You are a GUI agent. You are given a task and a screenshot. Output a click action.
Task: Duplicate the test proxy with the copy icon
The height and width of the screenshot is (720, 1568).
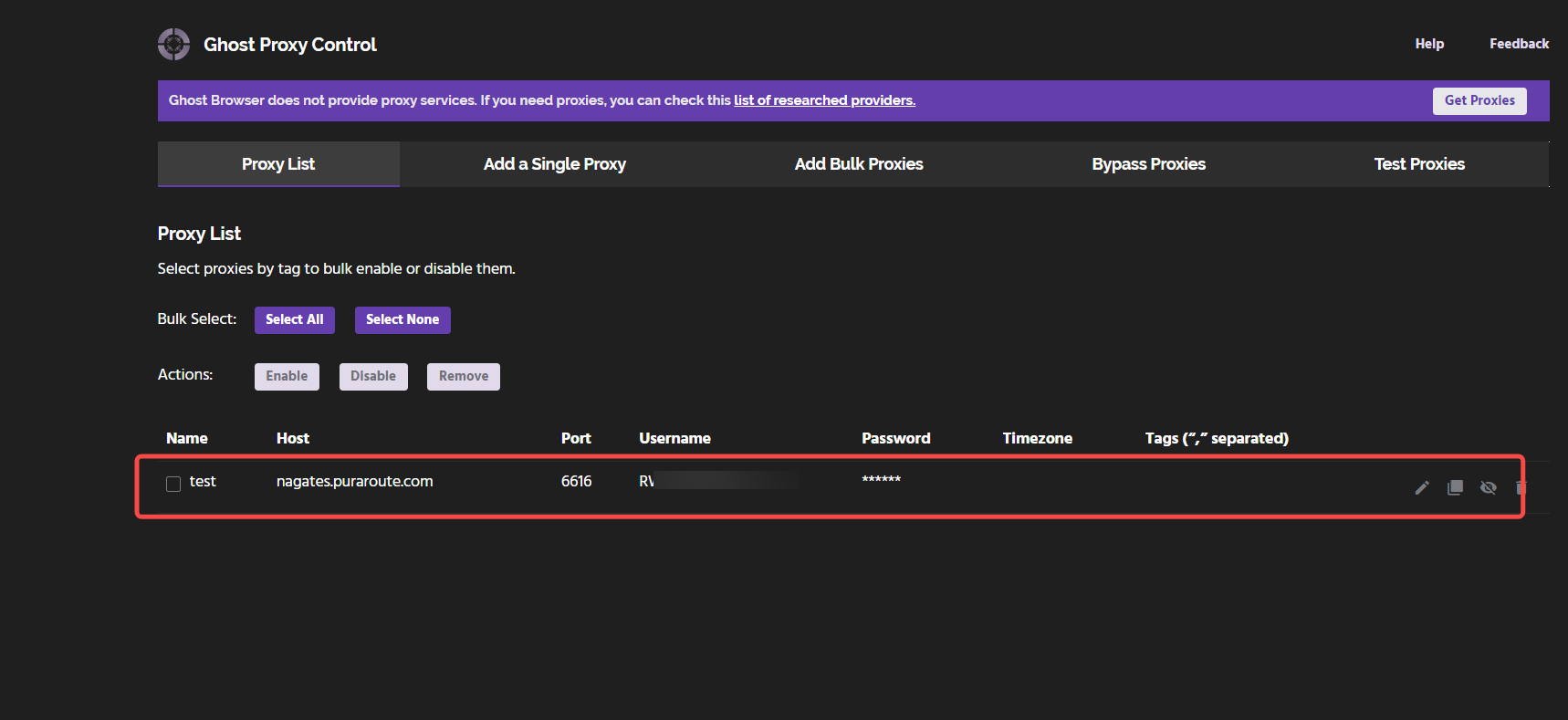[x=1455, y=487]
